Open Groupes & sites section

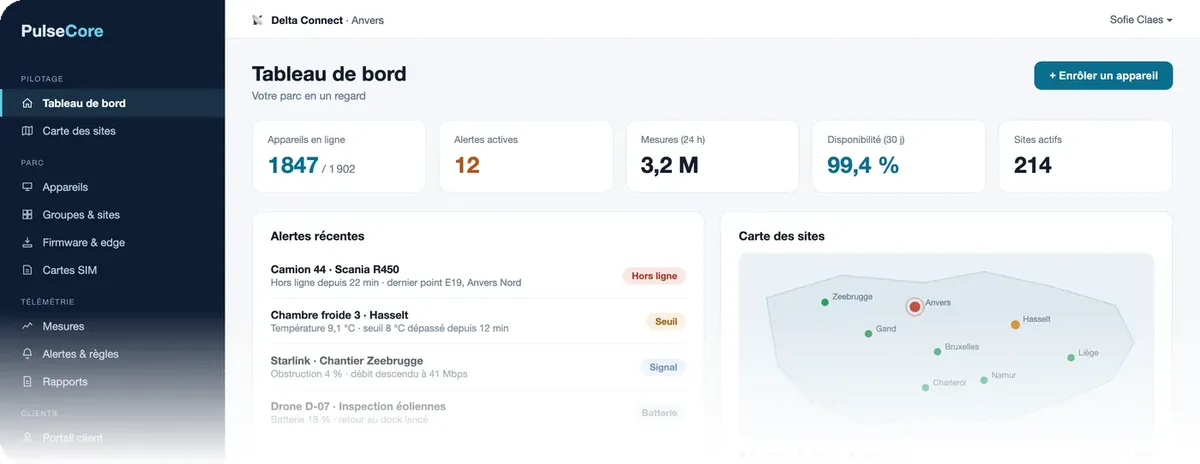point(112,215)
